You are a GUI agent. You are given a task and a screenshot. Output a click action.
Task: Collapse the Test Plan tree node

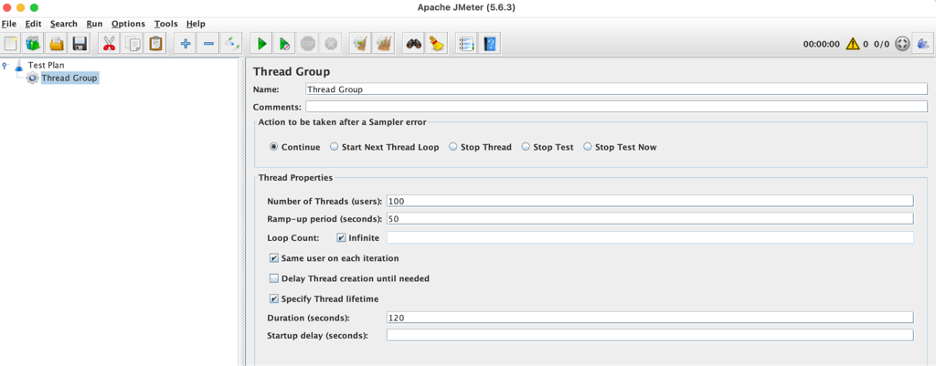5,65
